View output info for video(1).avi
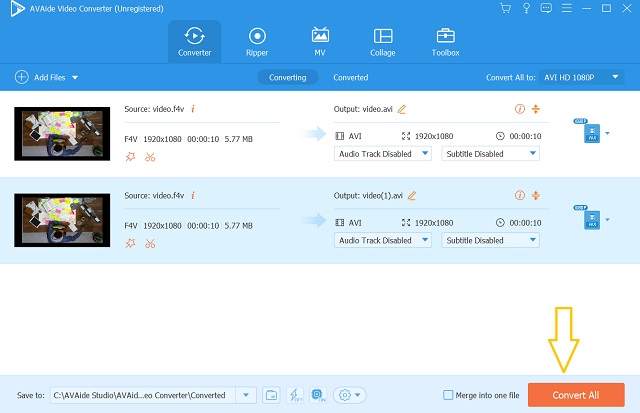This screenshot has height=413, width=640. 520,195
